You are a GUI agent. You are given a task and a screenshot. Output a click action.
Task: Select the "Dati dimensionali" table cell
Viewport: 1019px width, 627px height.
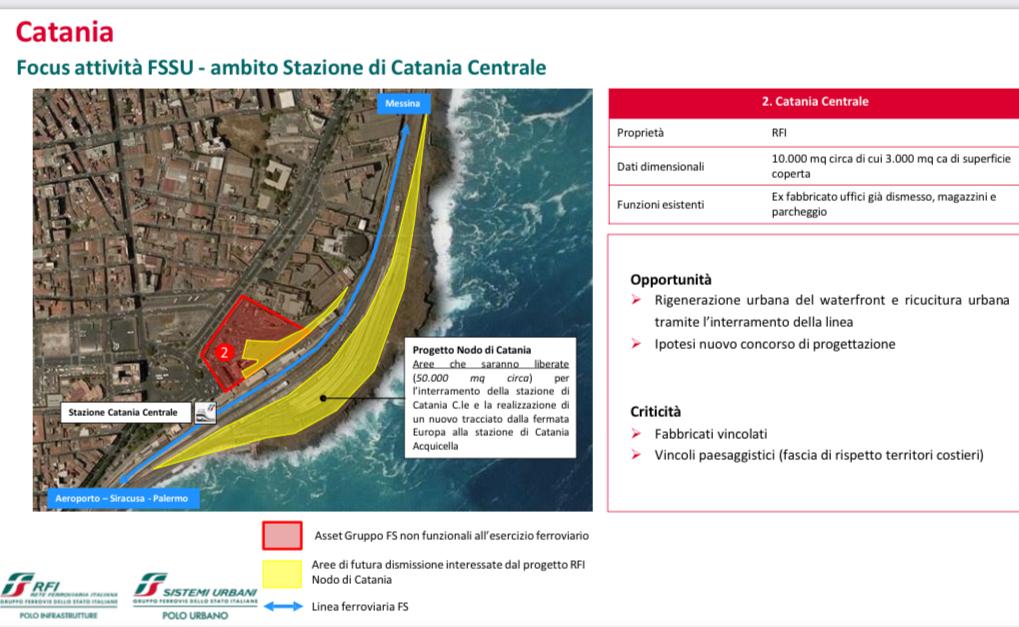(x=660, y=166)
